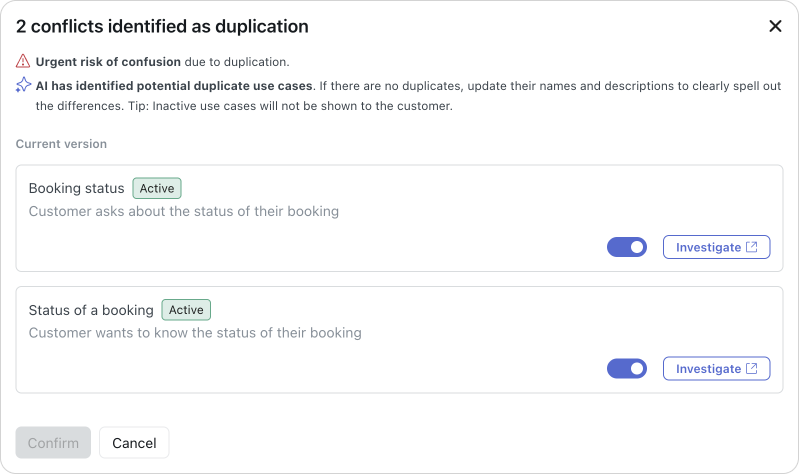Click the Active badge beside Booking status

[x=157, y=188]
